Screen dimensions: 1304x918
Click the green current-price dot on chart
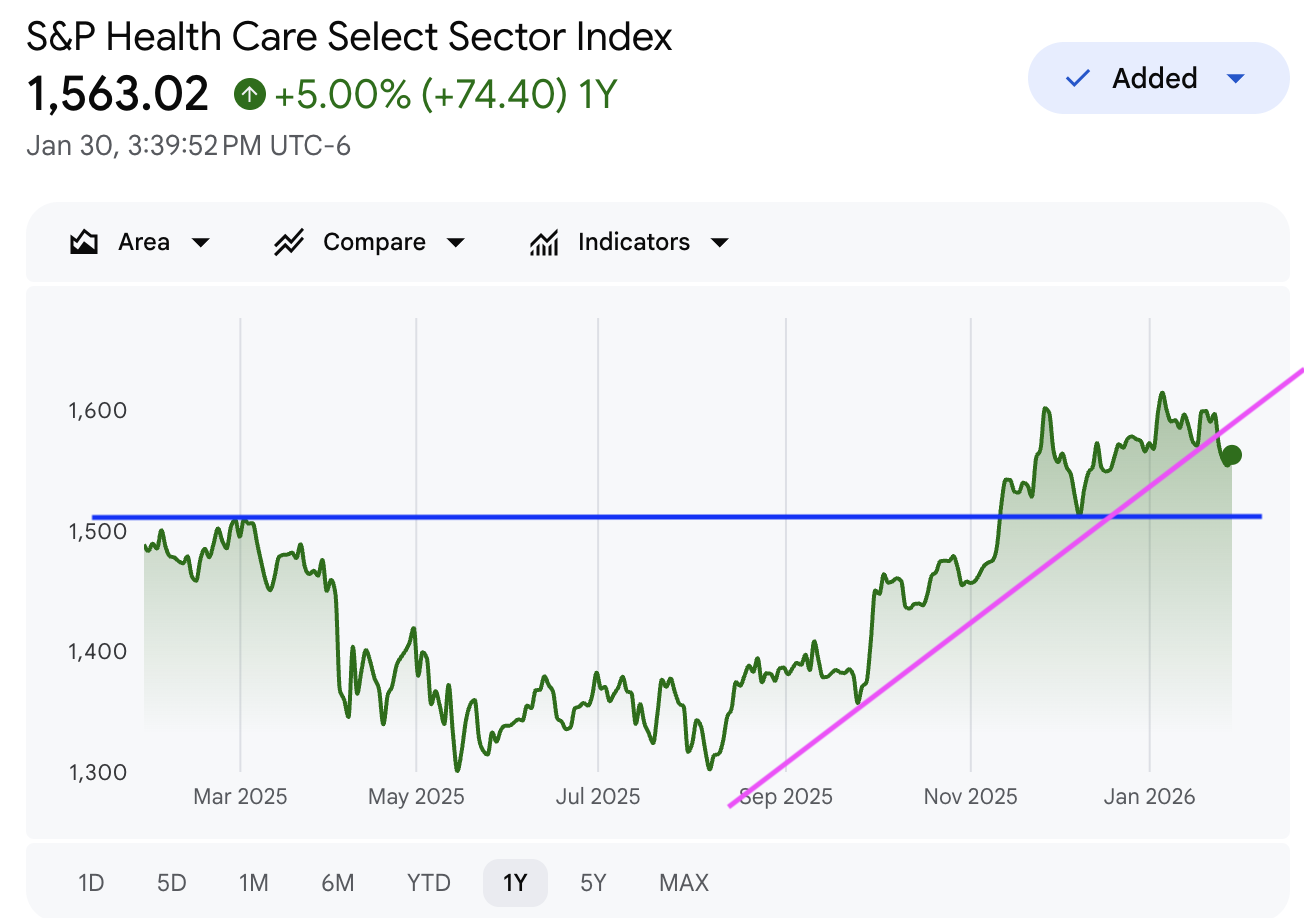1232,455
